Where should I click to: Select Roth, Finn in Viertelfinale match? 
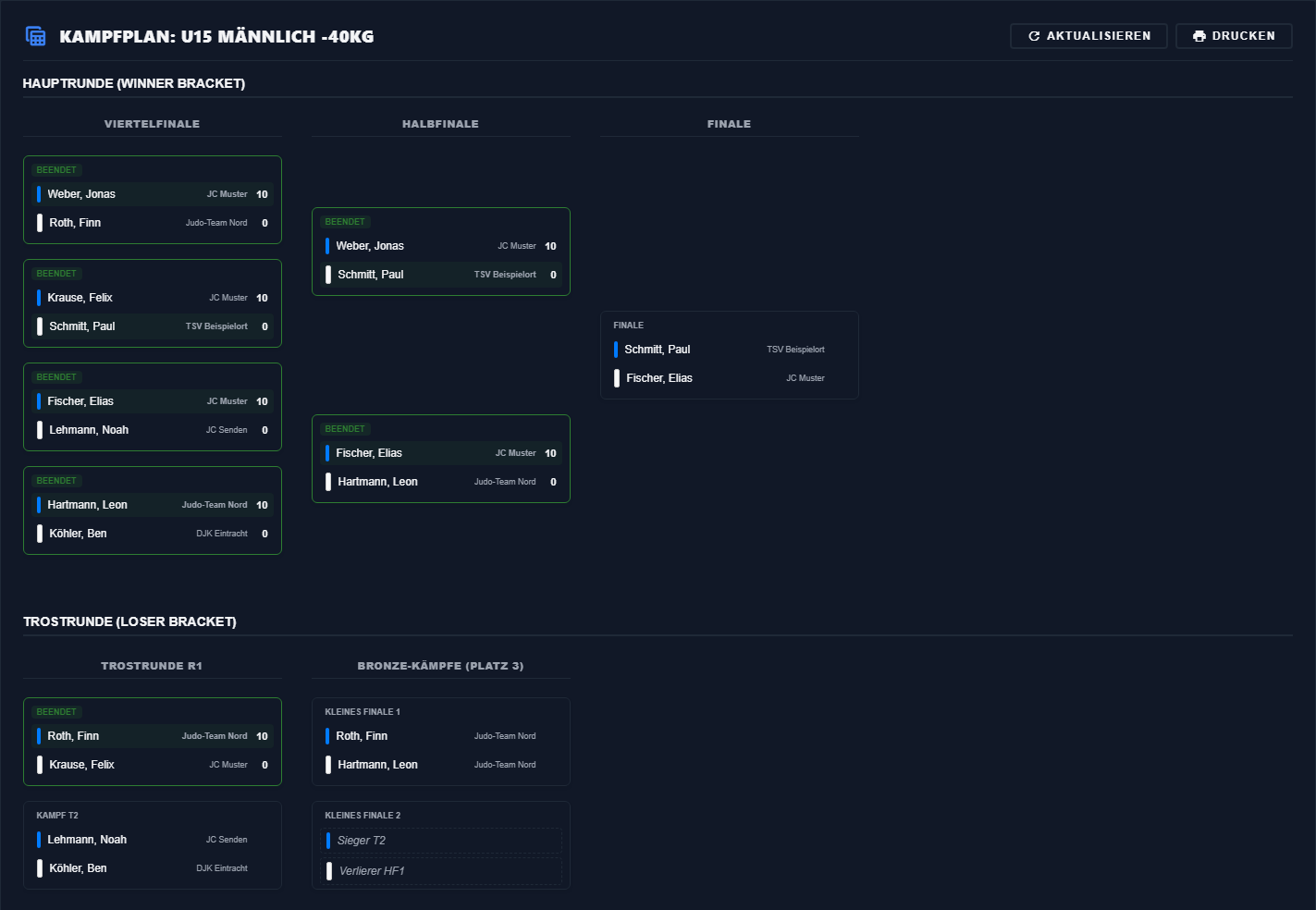[153, 223]
